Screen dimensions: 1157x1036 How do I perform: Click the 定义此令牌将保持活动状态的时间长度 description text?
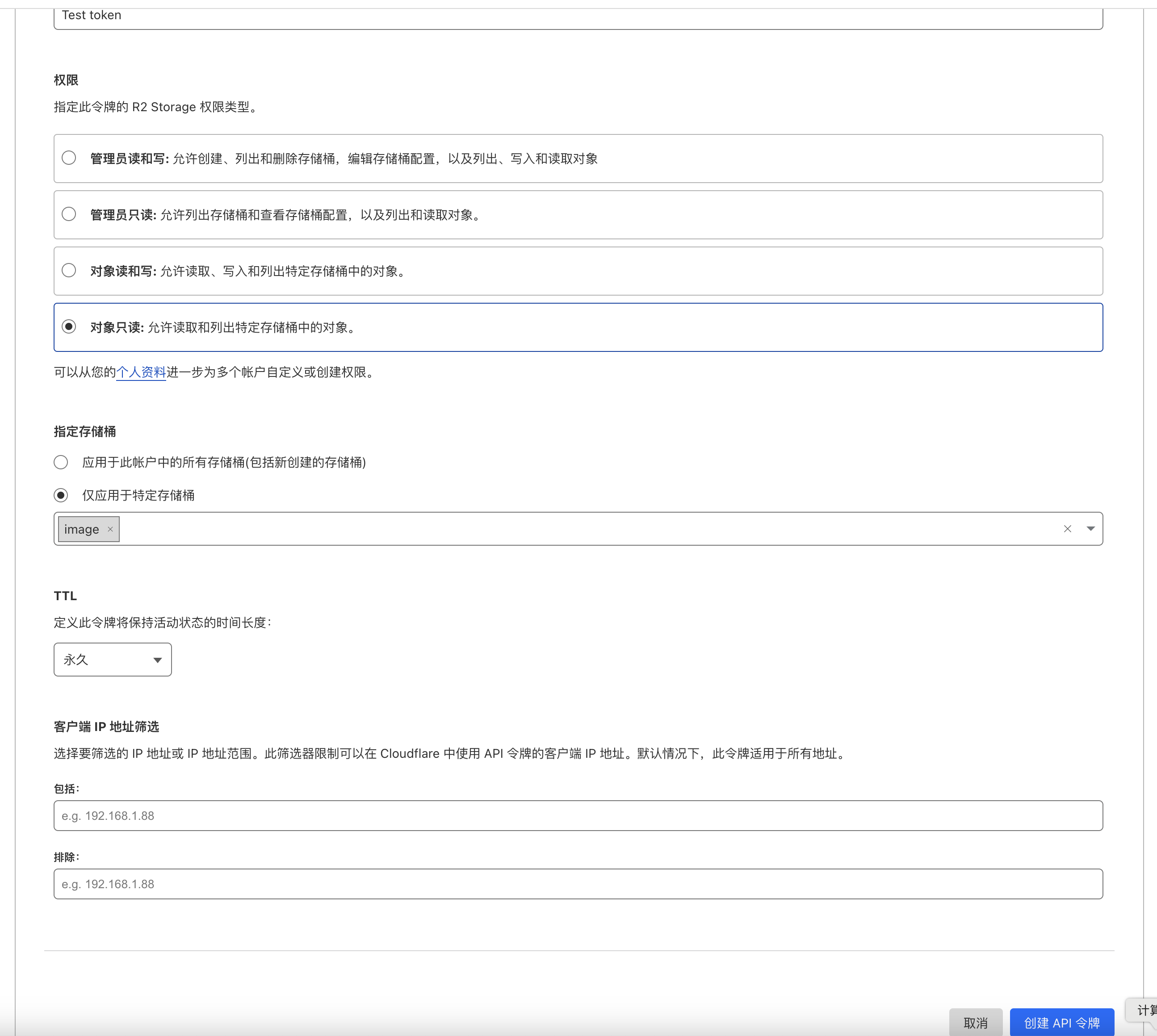(x=163, y=623)
